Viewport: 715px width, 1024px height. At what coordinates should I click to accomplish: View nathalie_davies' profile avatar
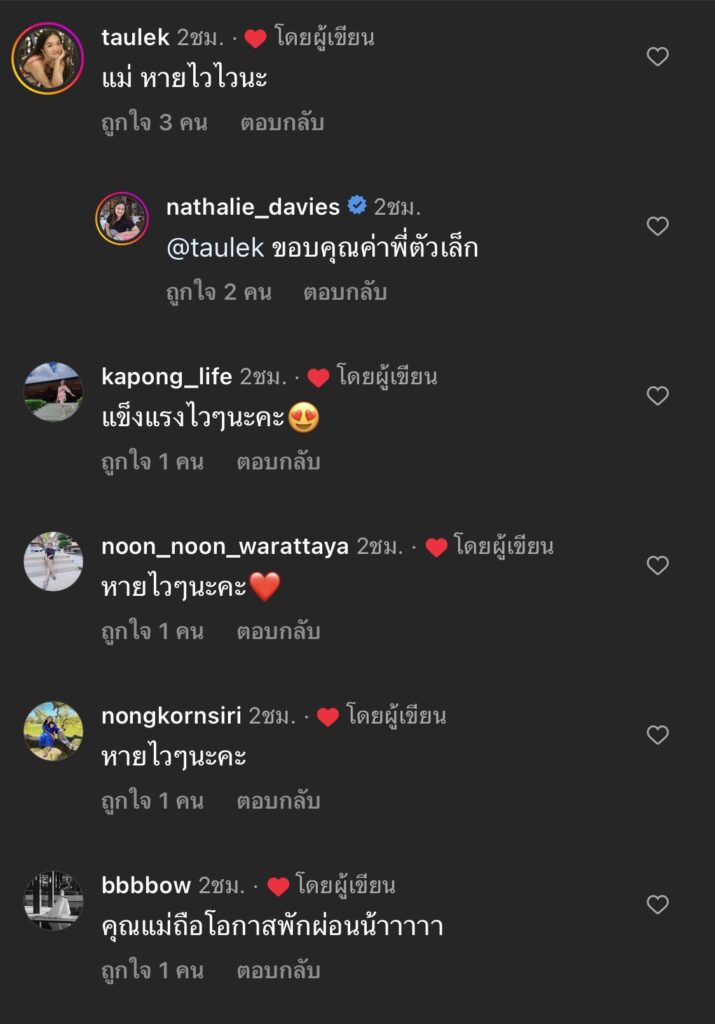pyautogui.click(x=123, y=217)
